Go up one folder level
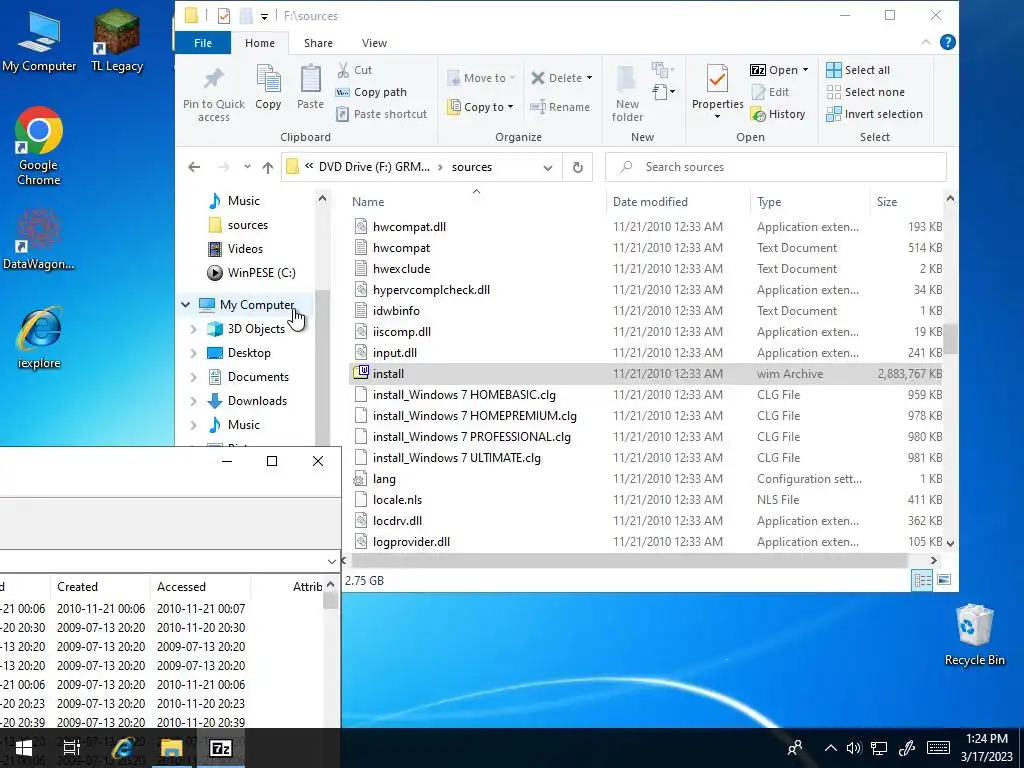The width and height of the screenshot is (1024, 768). 268,167
